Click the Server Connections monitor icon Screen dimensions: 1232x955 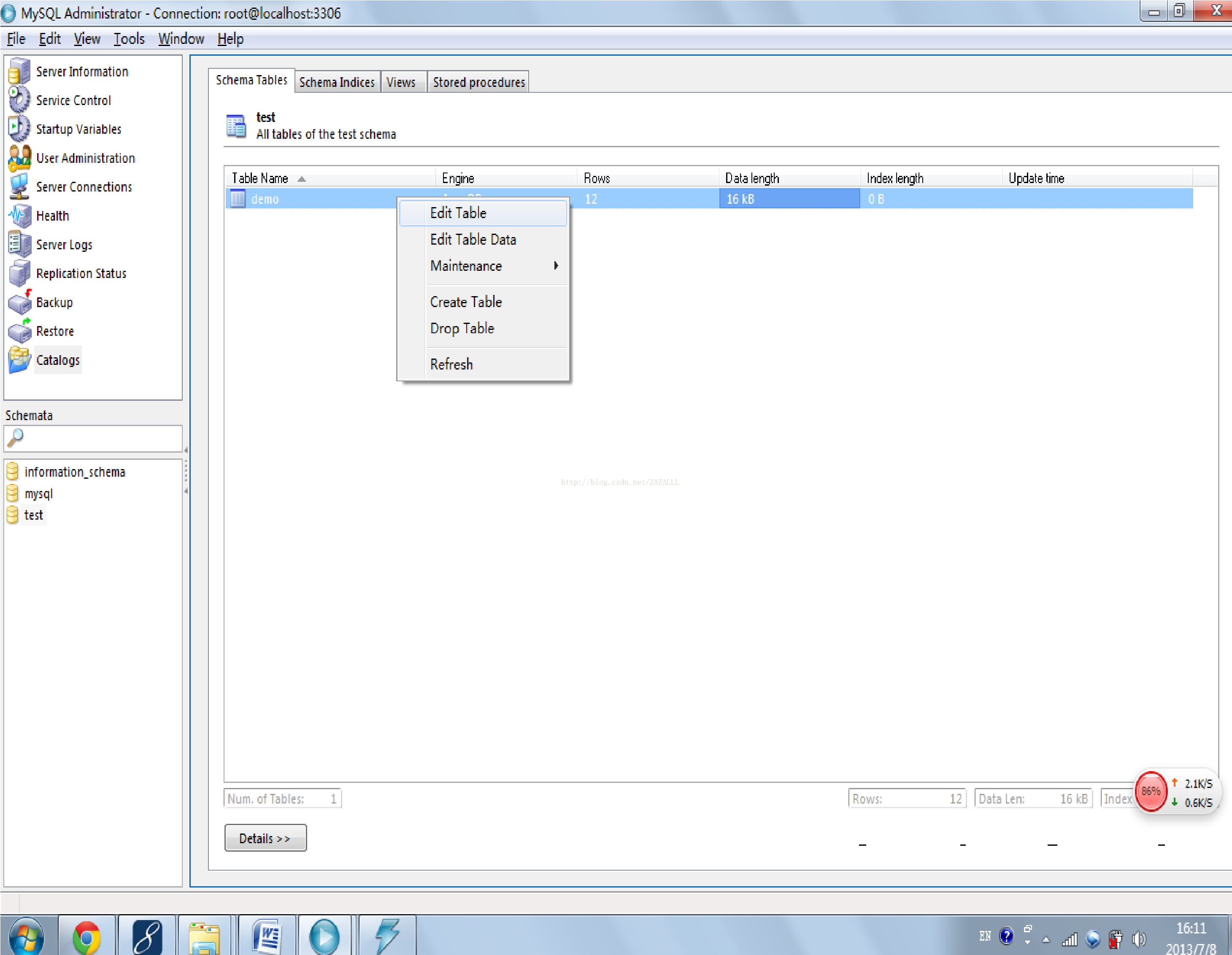click(19, 187)
